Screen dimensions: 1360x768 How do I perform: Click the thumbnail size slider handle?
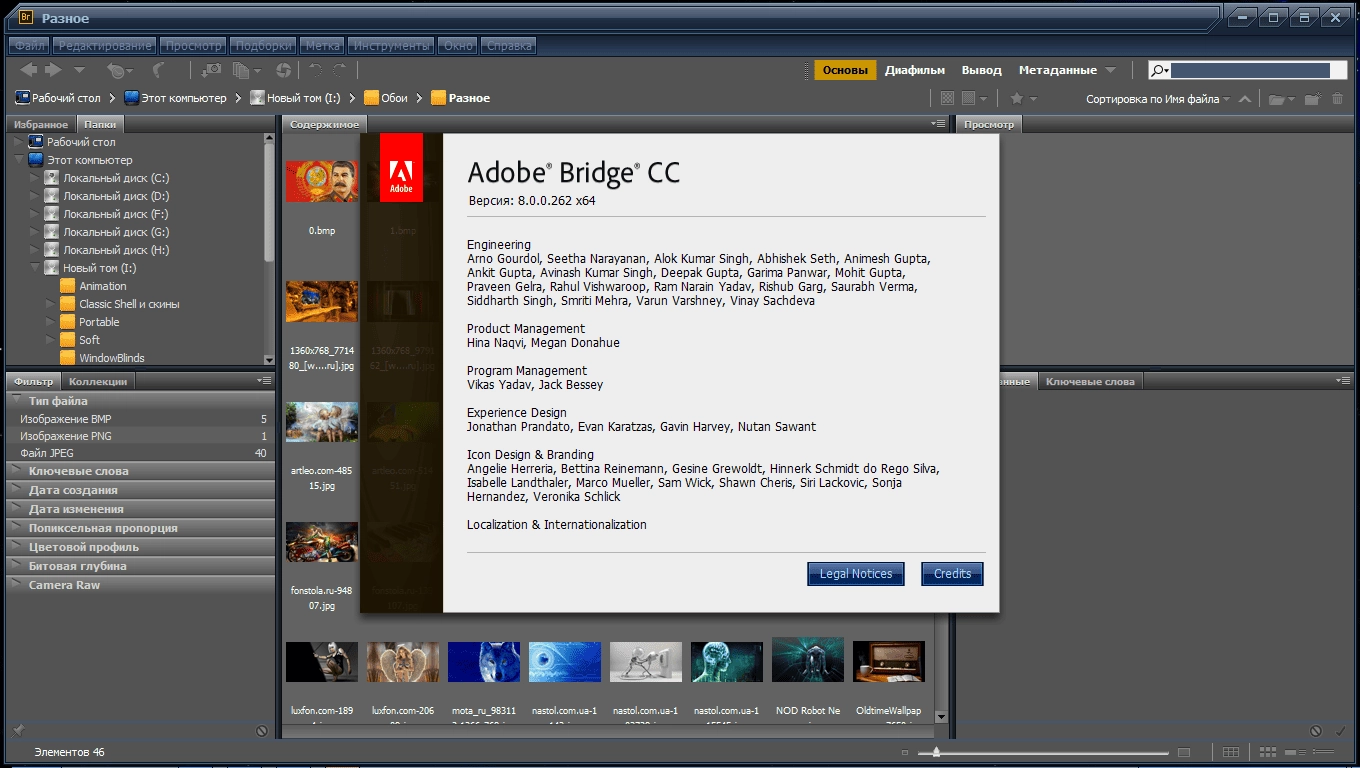pyautogui.click(x=936, y=752)
